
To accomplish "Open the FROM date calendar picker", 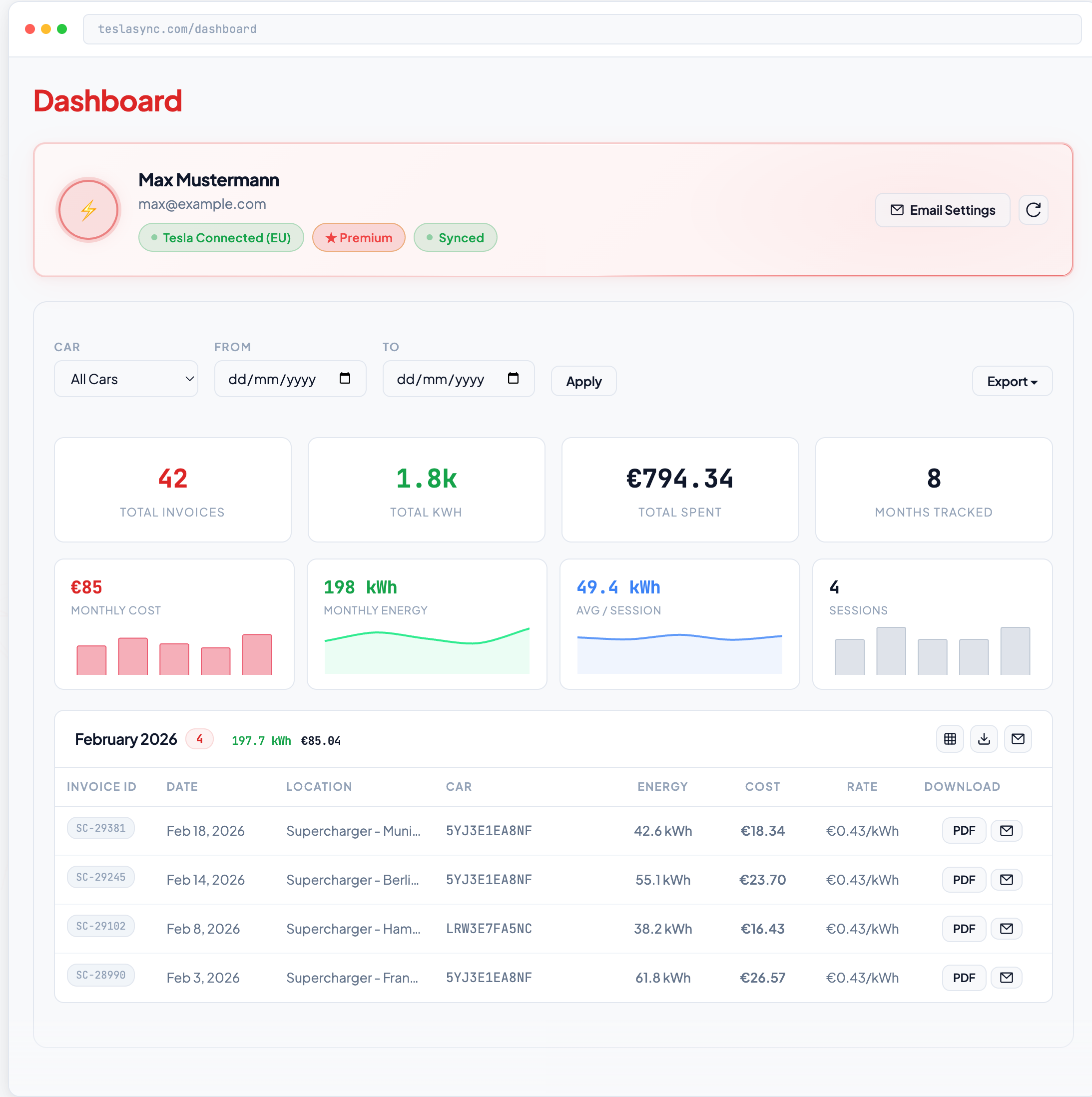I will [345, 378].
